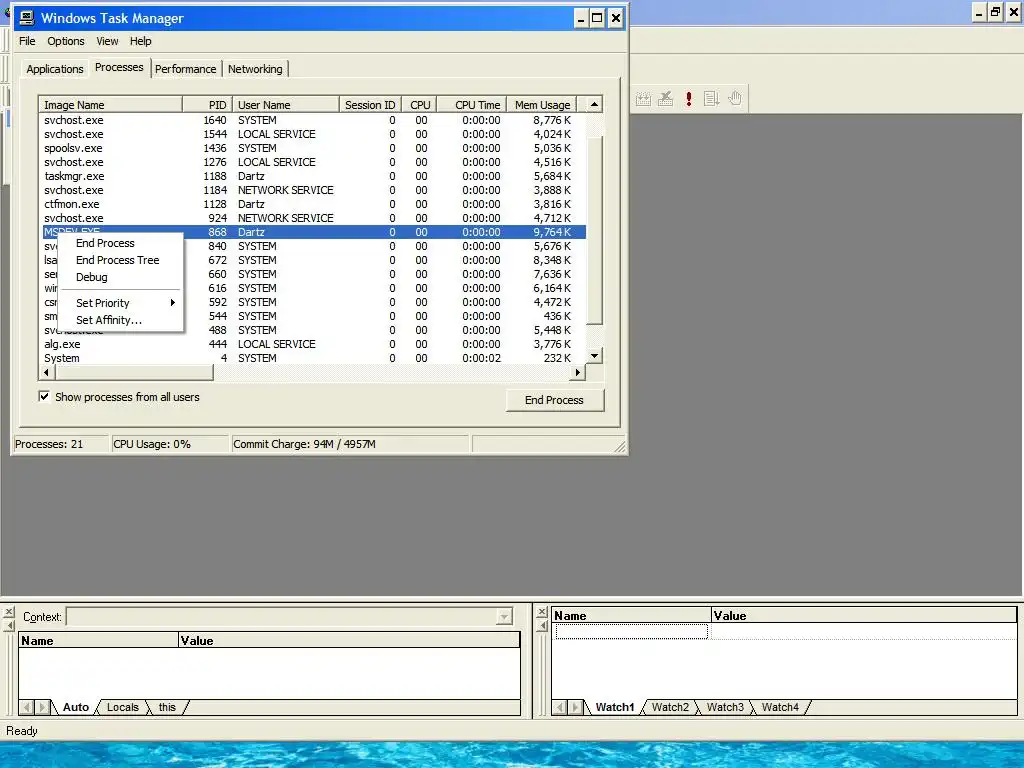The height and width of the screenshot is (768, 1024).
Task: Sort processes by PID column header
Action: pyautogui.click(x=207, y=104)
